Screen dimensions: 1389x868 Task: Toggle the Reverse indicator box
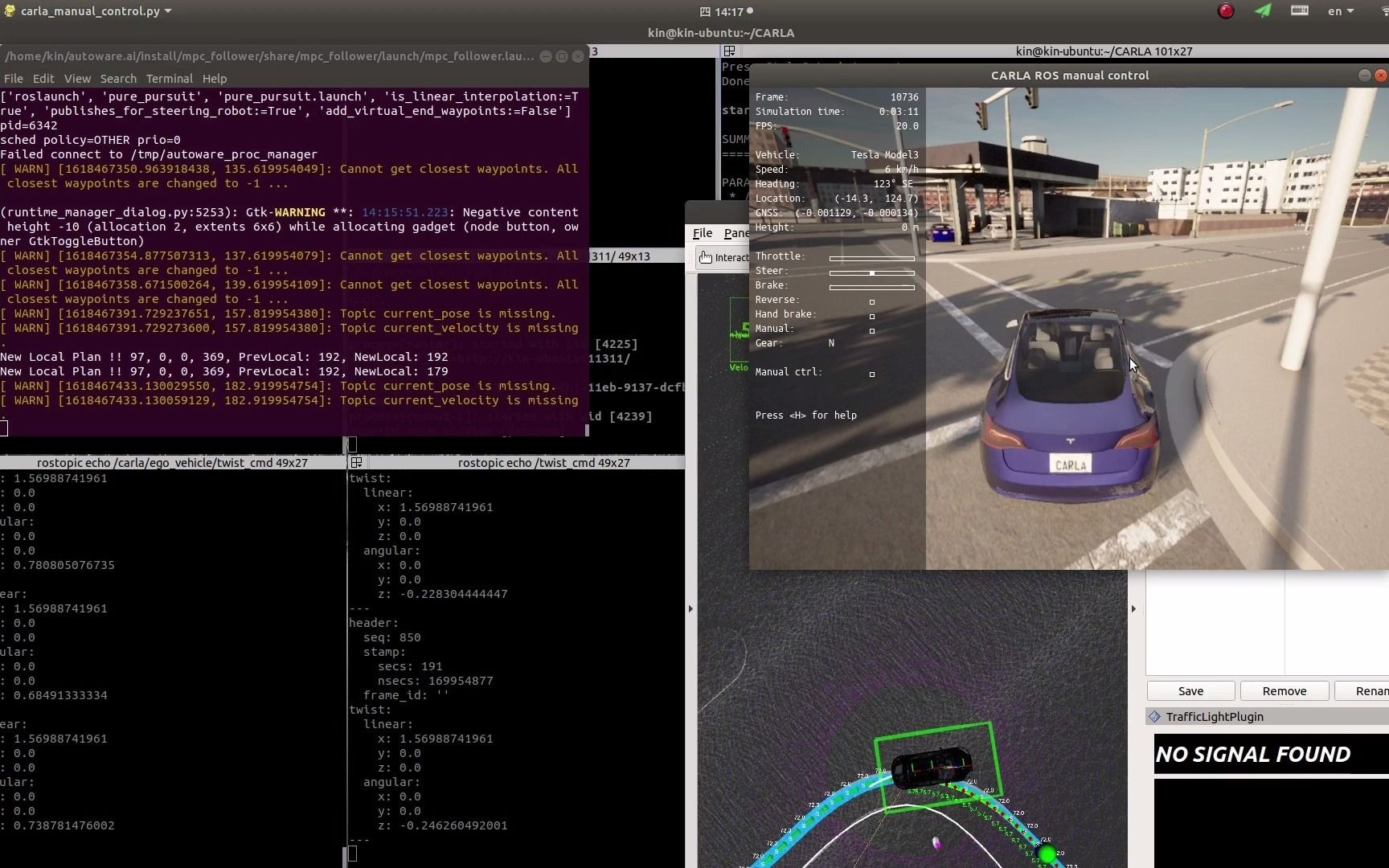click(x=872, y=302)
